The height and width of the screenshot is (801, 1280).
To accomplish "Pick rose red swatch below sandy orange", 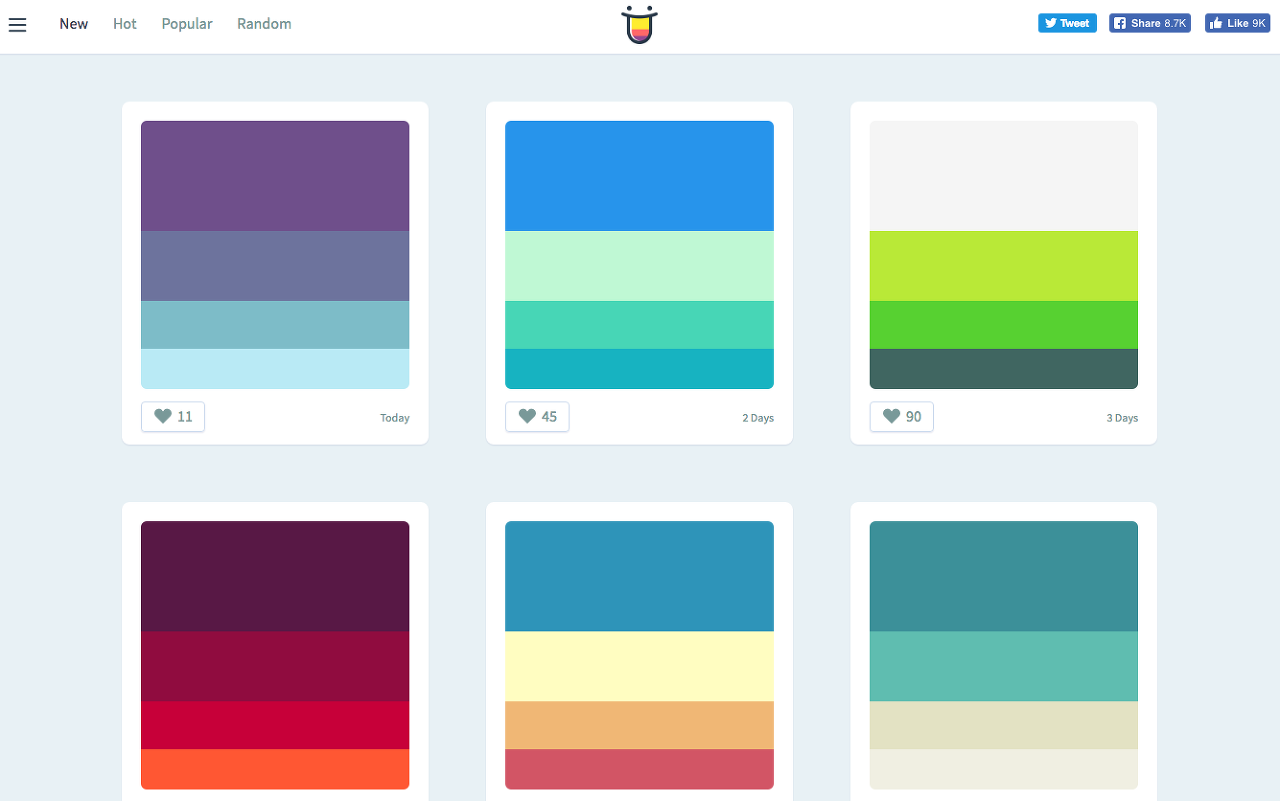I will [x=639, y=769].
